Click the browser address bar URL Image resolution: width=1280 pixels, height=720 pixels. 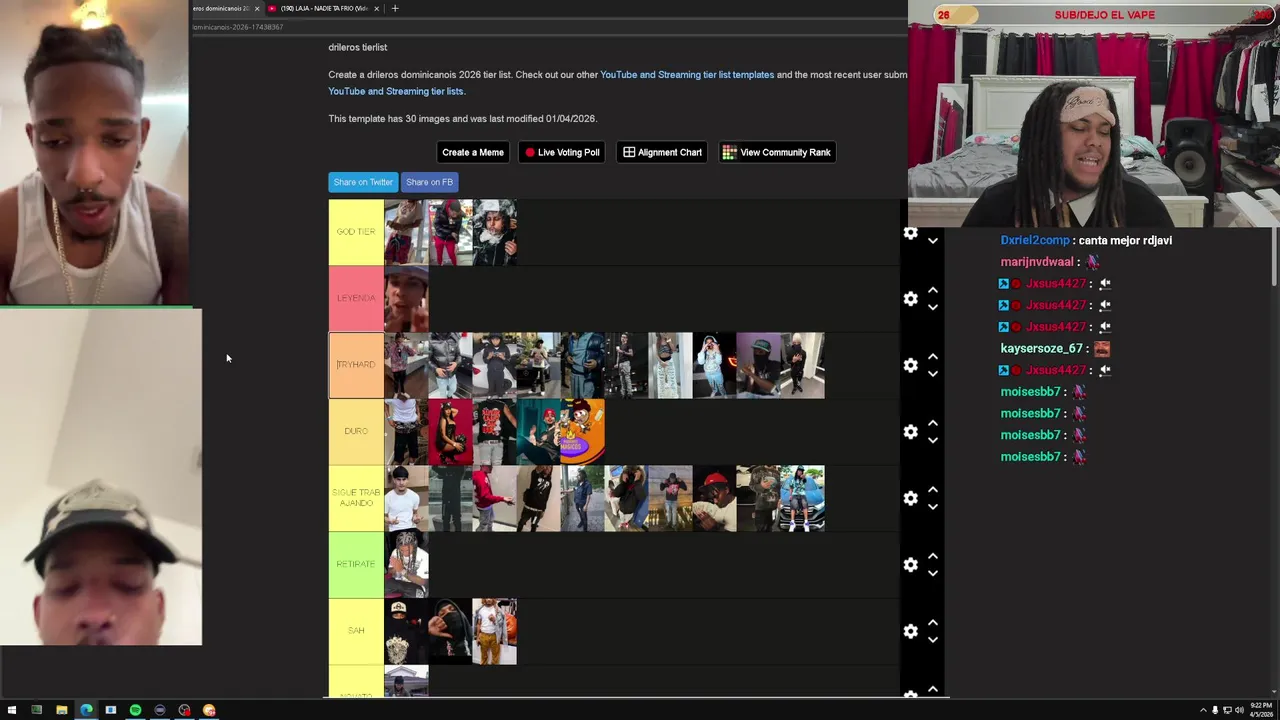coord(238,27)
